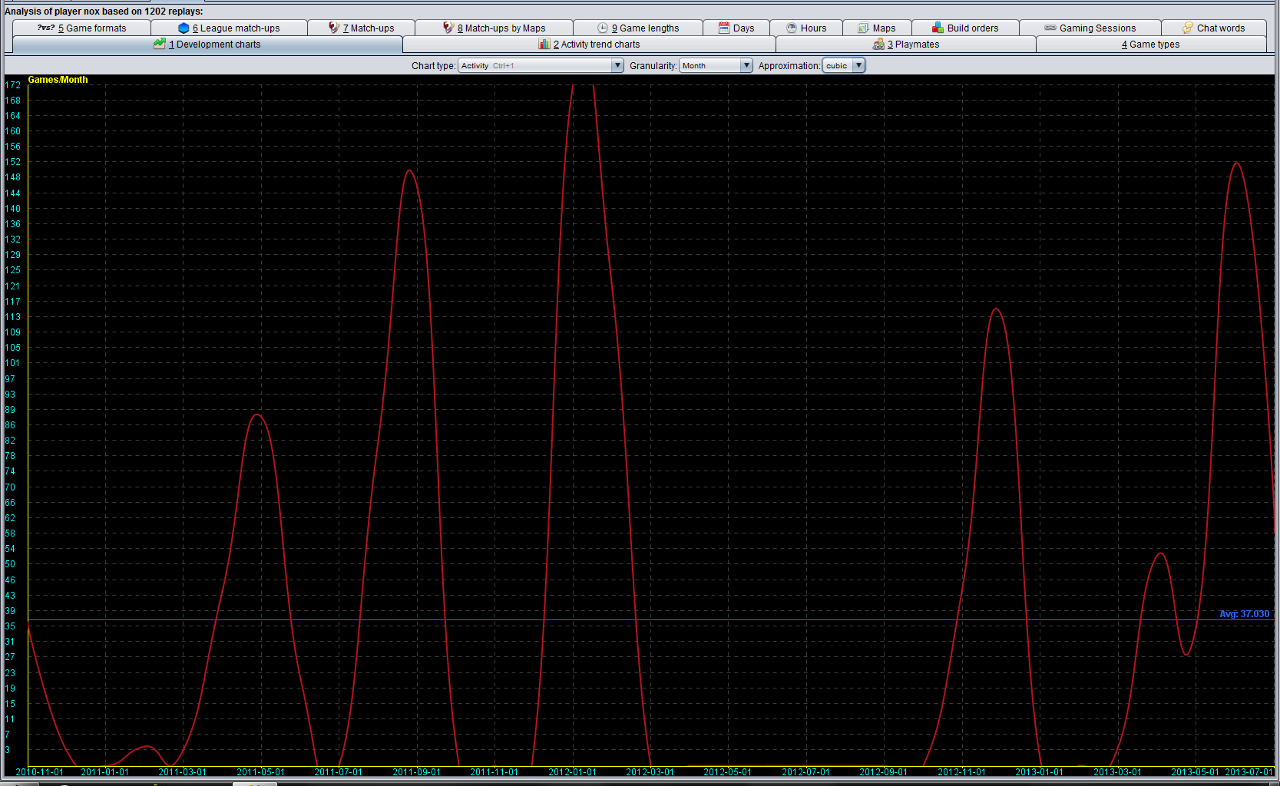
Task: Click the Game lengths clock icon
Action: pos(603,28)
